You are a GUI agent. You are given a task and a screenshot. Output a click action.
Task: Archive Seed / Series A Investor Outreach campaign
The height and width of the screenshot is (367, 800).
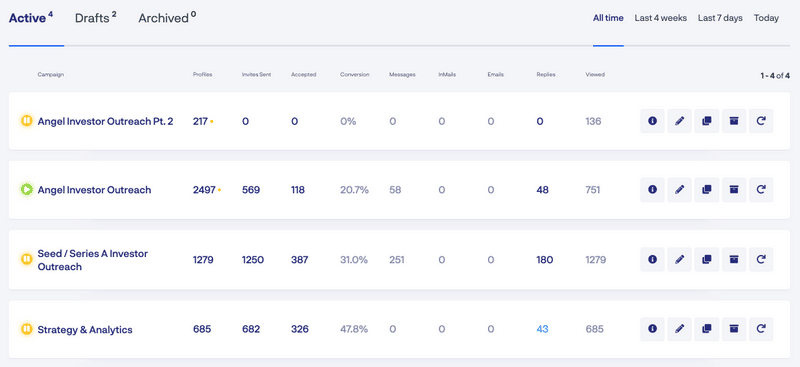734,259
